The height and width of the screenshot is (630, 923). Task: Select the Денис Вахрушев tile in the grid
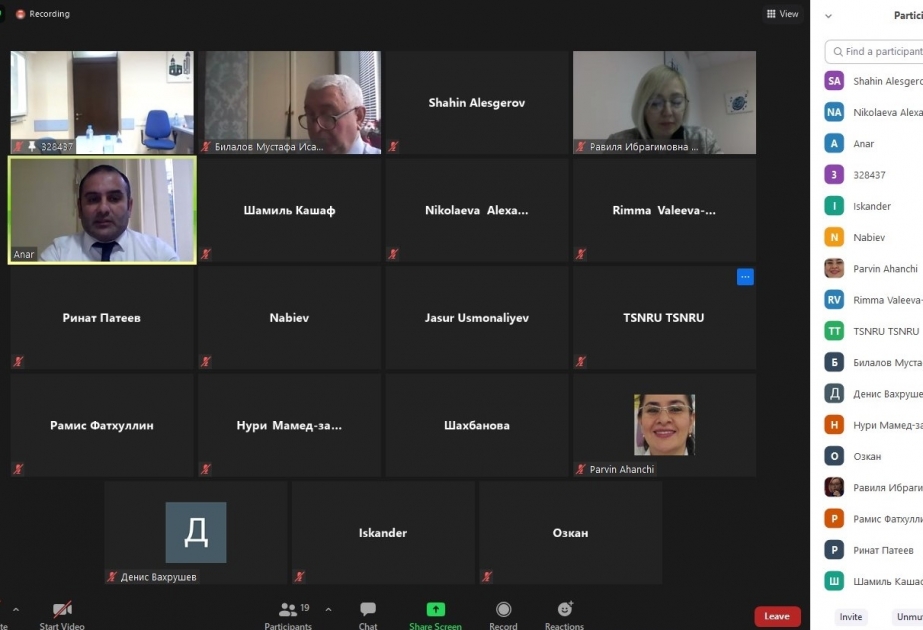196,533
